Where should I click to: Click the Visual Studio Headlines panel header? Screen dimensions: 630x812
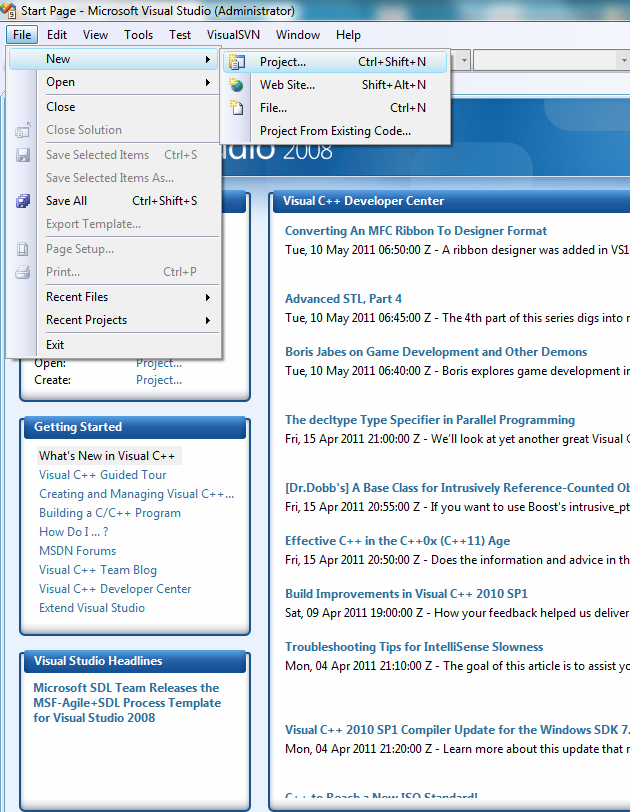(135, 661)
